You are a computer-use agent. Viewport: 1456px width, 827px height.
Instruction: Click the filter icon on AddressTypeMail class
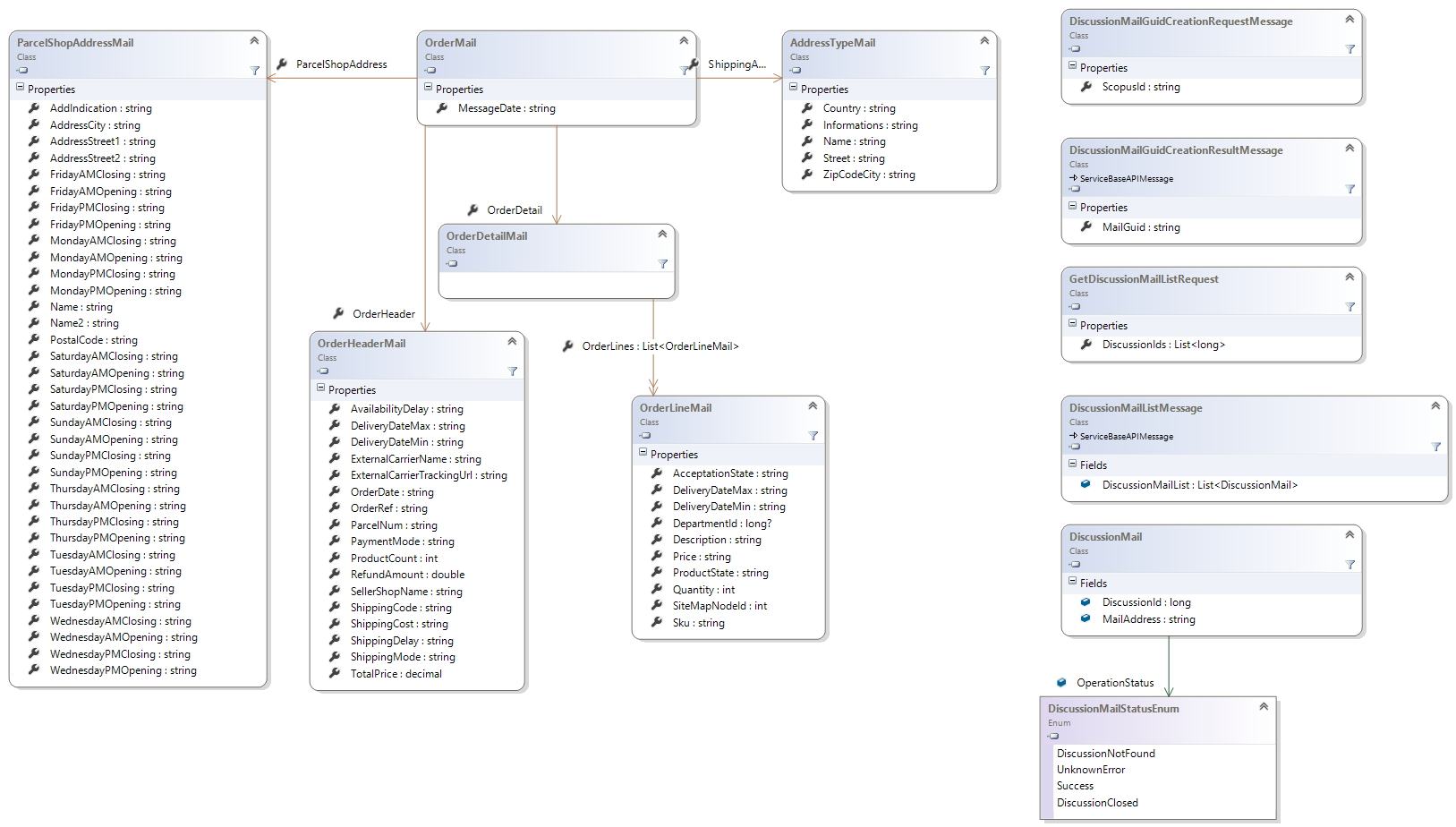click(x=985, y=71)
